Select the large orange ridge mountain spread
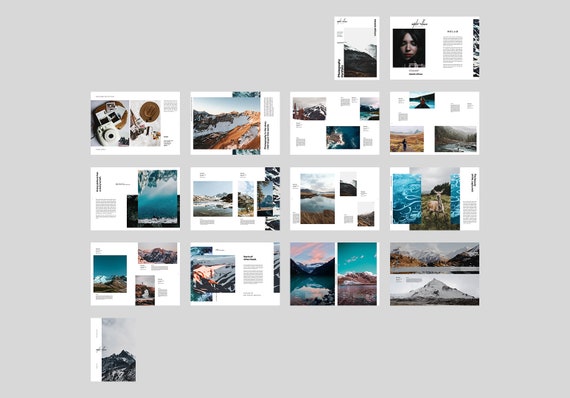 [235, 123]
